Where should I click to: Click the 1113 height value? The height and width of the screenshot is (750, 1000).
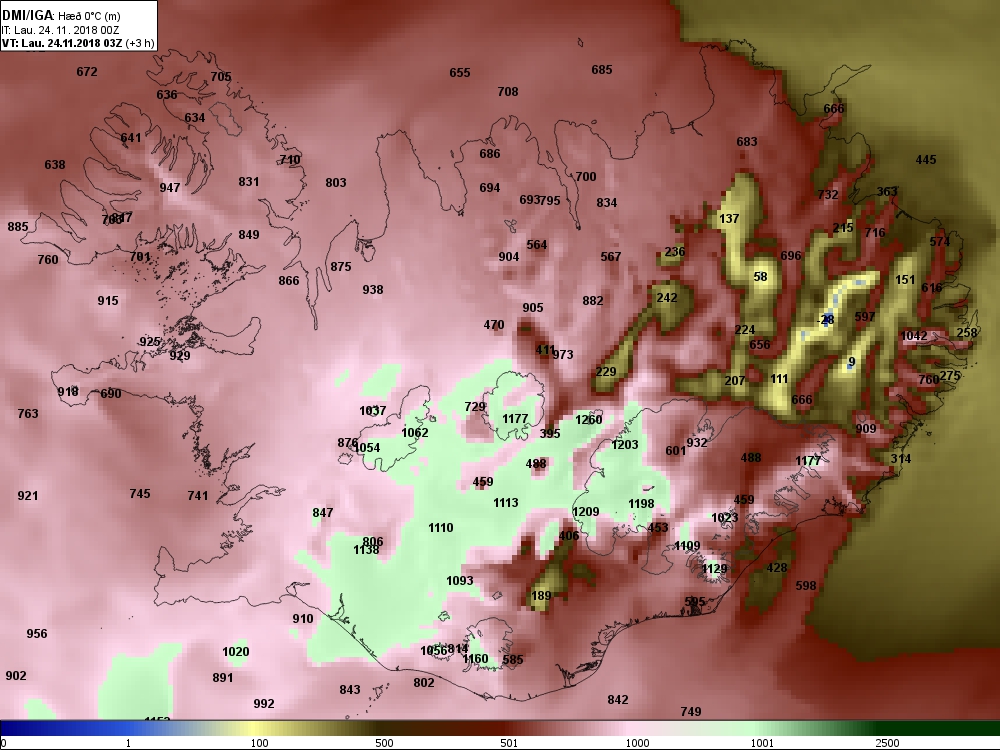tap(506, 503)
